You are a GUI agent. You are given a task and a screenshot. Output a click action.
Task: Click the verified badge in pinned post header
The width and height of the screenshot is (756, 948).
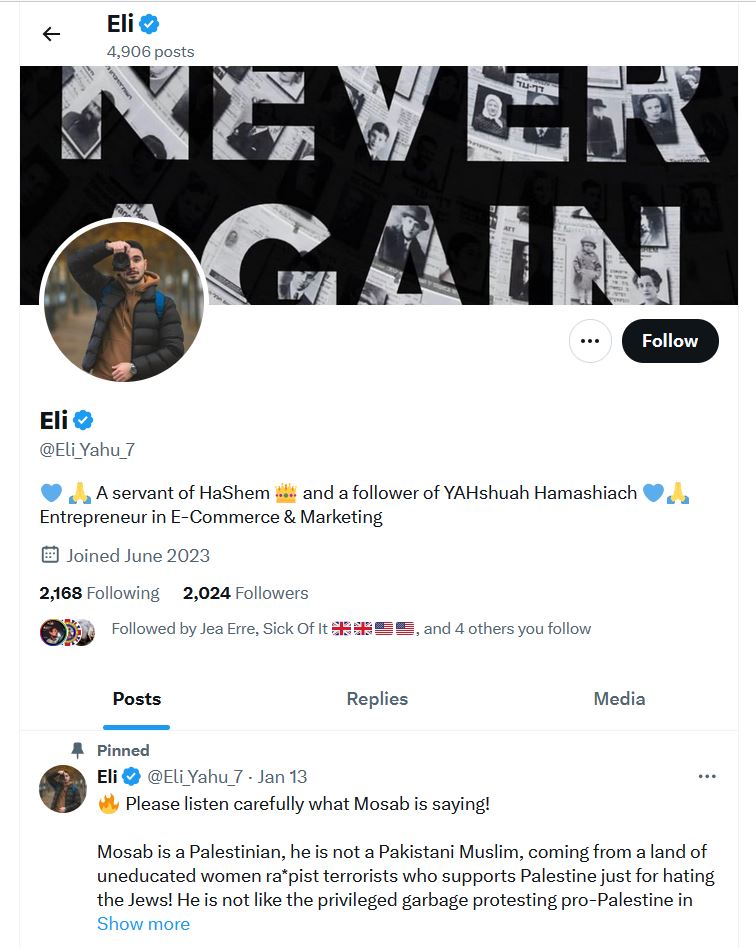click(131, 776)
